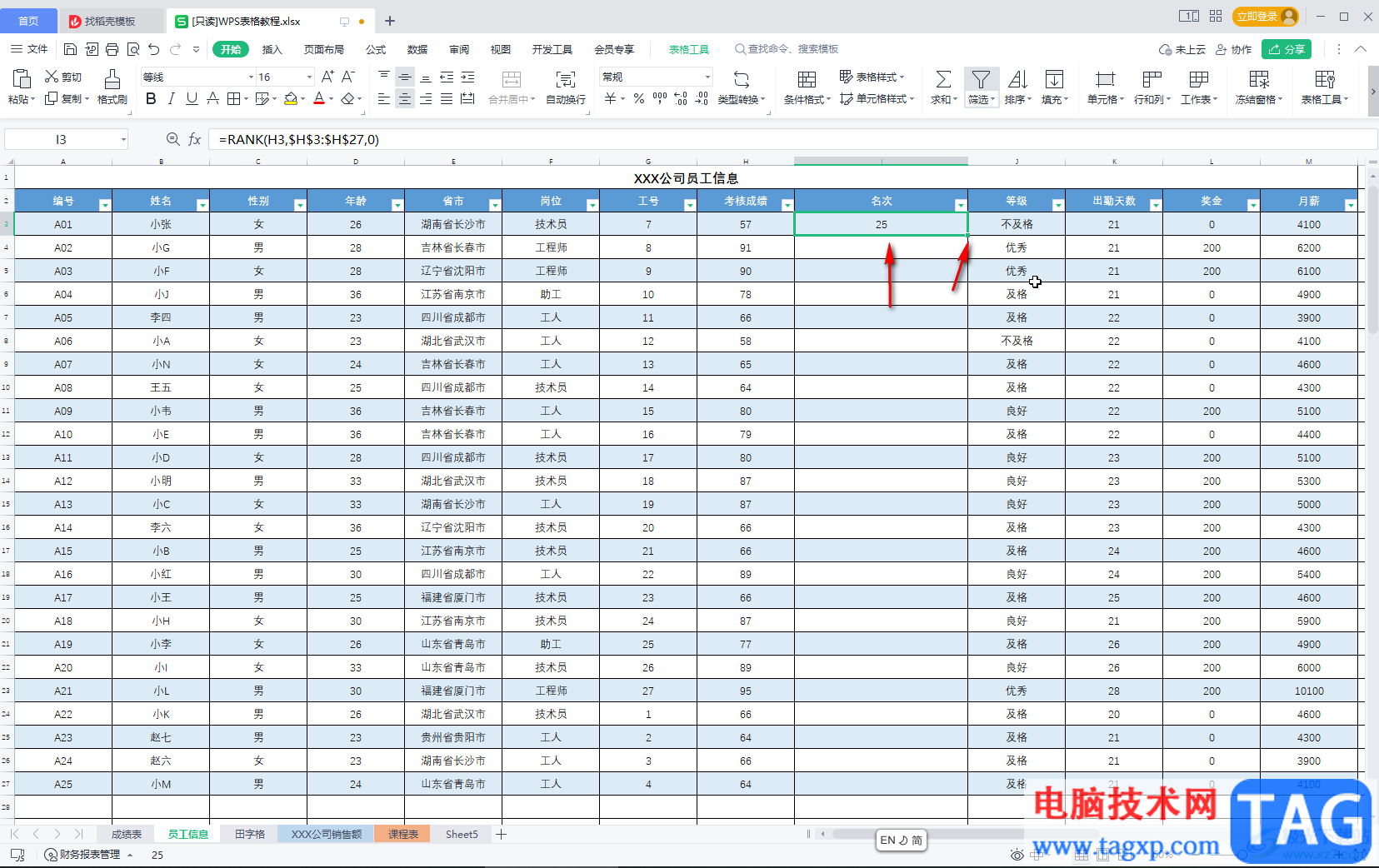Click the insert function fx icon
1379x868 pixels.
(x=194, y=139)
